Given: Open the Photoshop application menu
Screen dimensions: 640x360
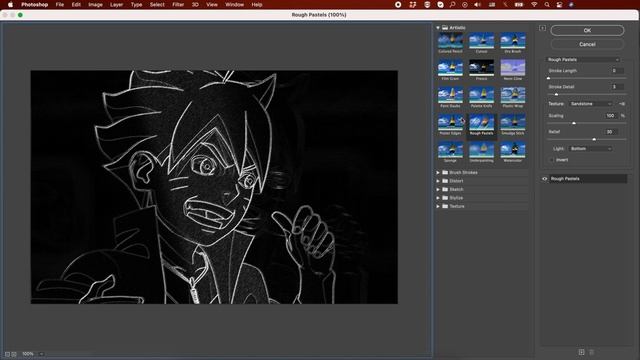Looking at the screenshot, I should click(35, 4).
